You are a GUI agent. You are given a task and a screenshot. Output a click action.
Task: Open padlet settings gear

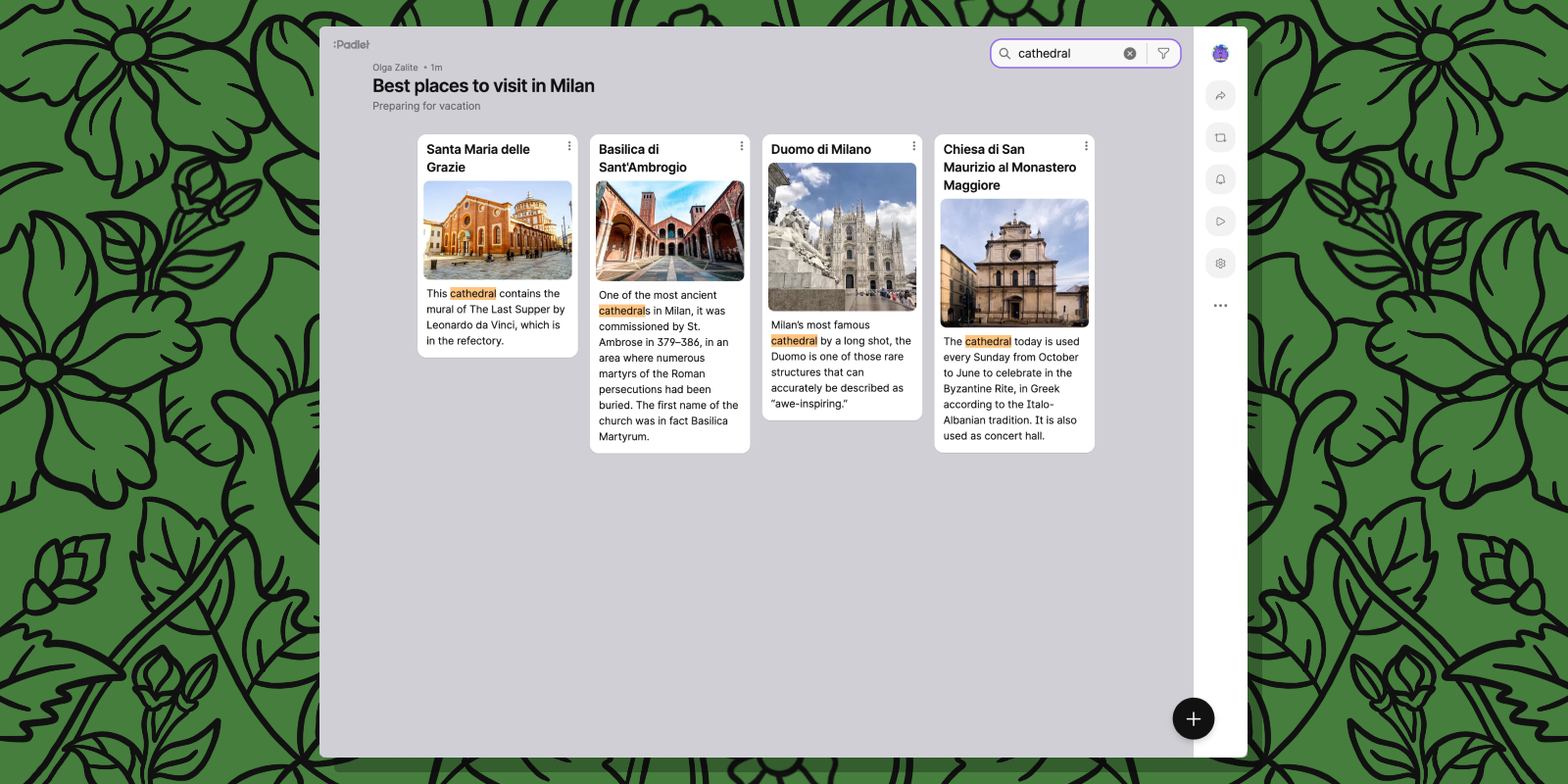point(1220,264)
